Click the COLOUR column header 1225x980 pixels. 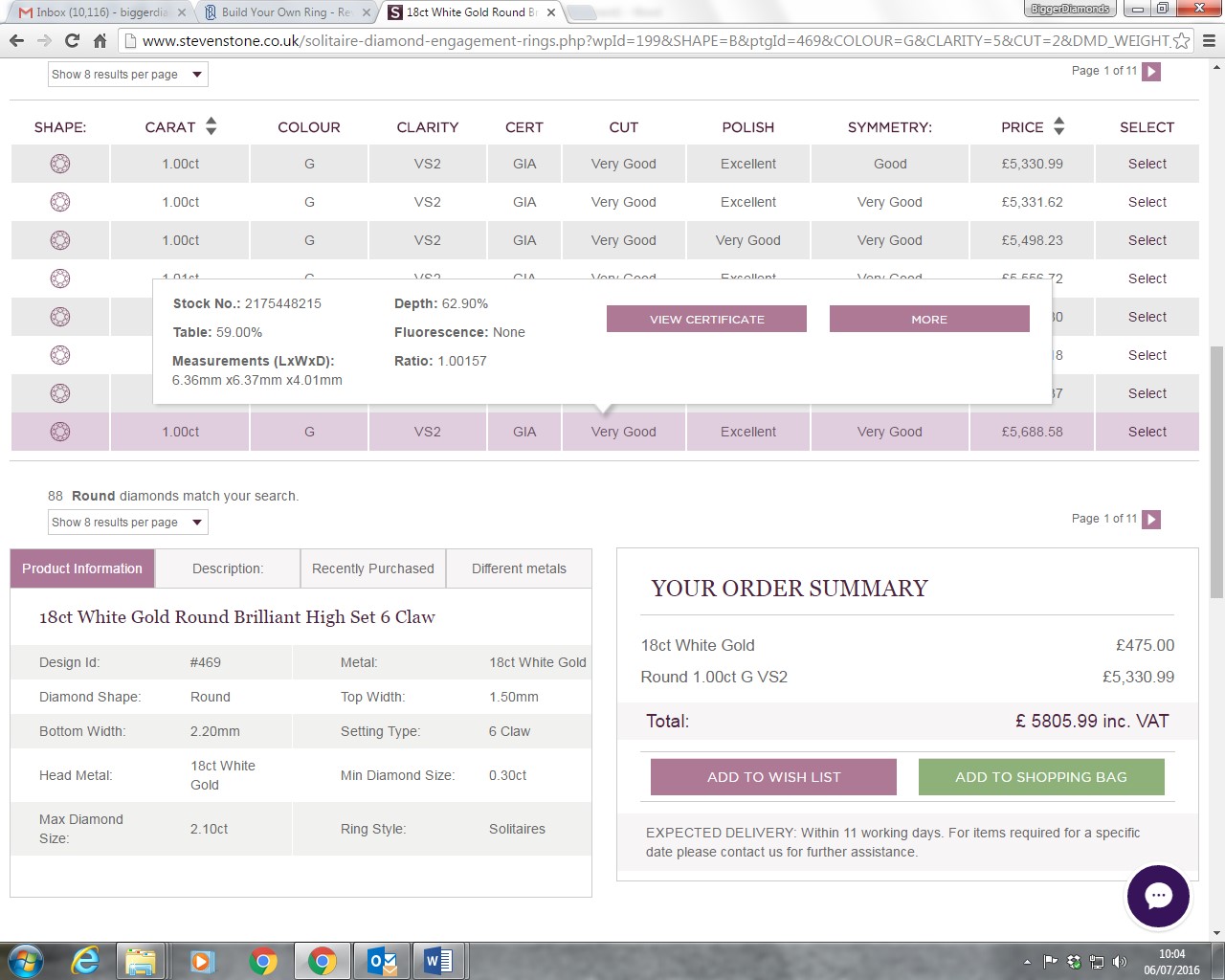(309, 127)
